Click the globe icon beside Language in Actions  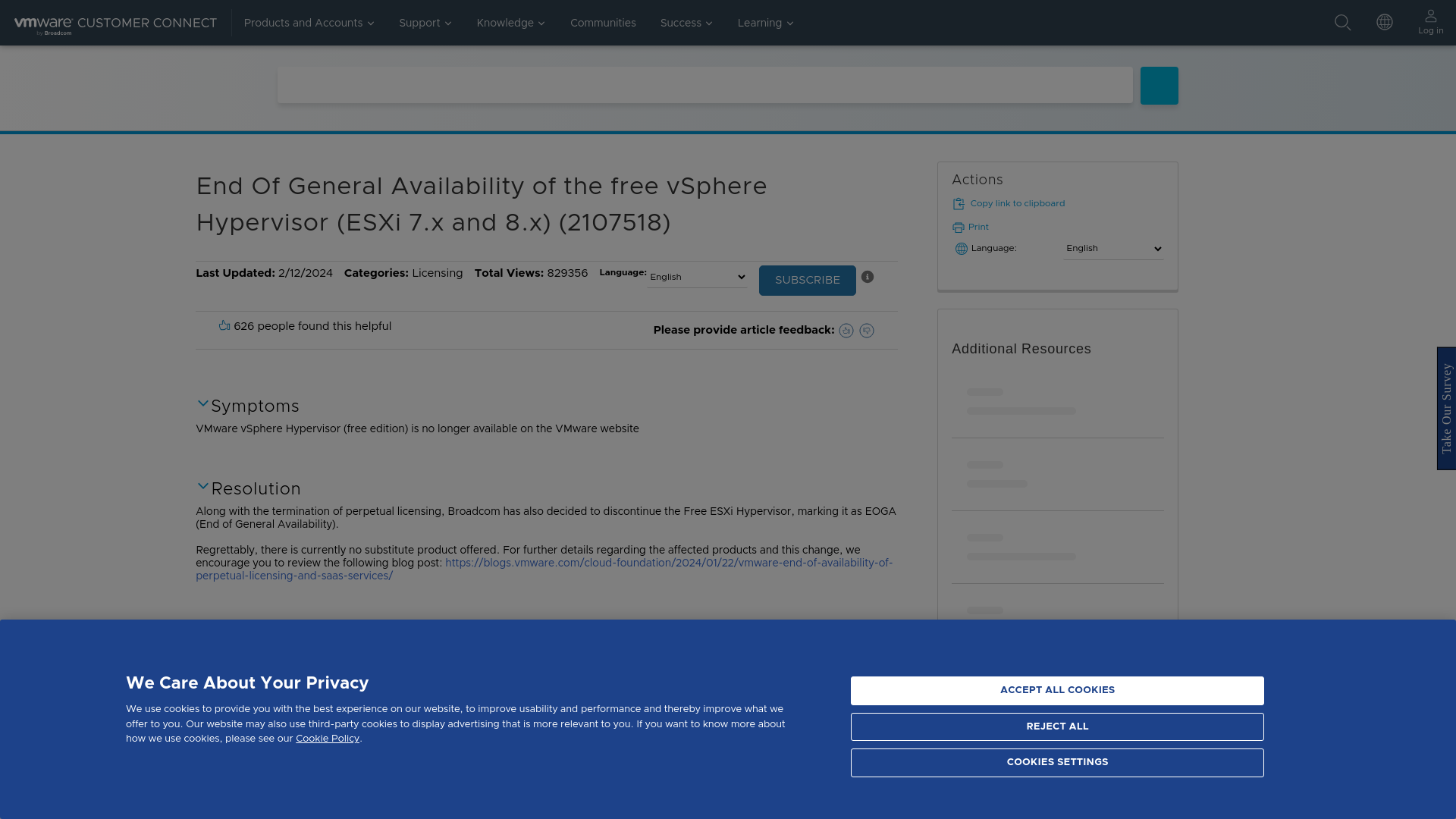[x=962, y=249]
